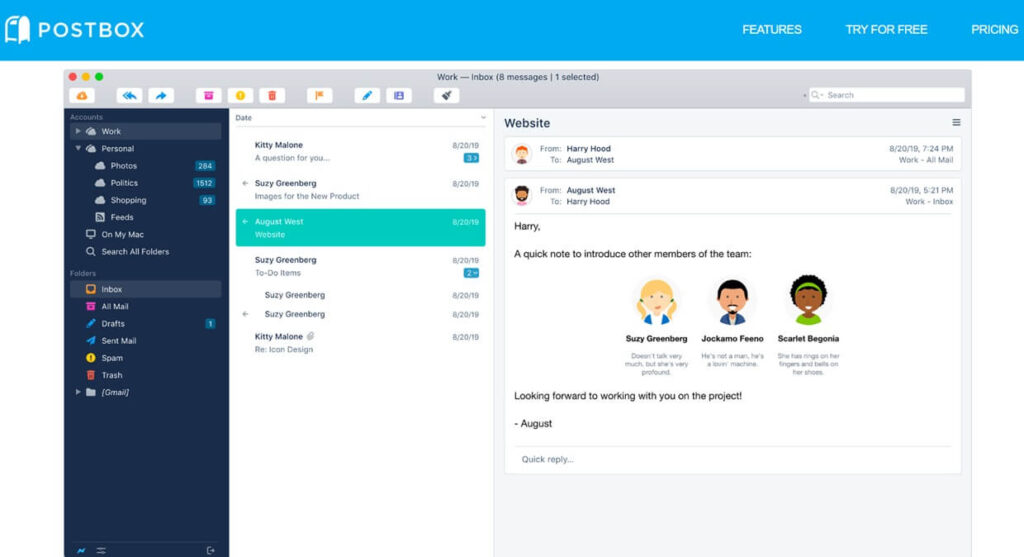Open contacts with purple address book icon

click(x=399, y=95)
